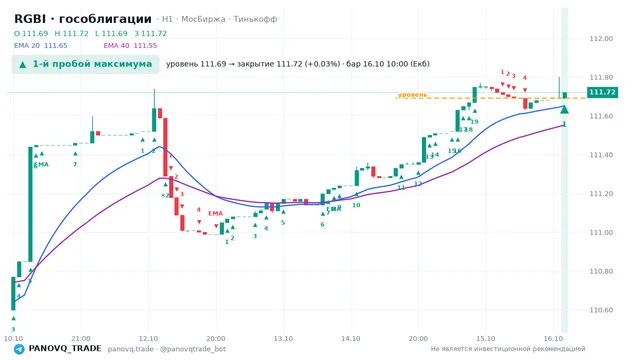The width and height of the screenshot is (640, 360).
Task: Click the 111.60 price axis label
Action: pyautogui.click(x=601, y=116)
